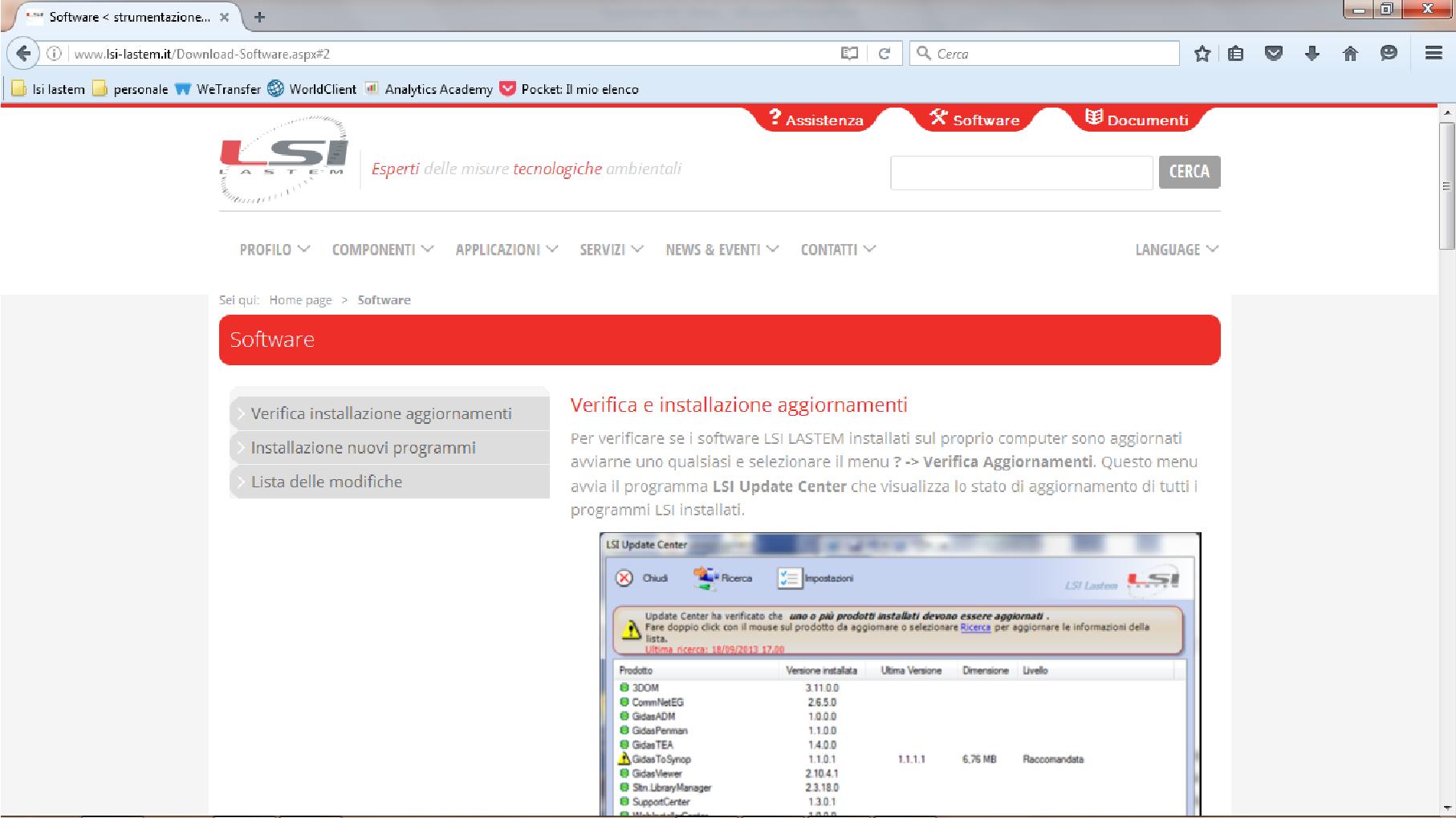Select Installazione nuovi programmi sidebar item

(x=390, y=448)
